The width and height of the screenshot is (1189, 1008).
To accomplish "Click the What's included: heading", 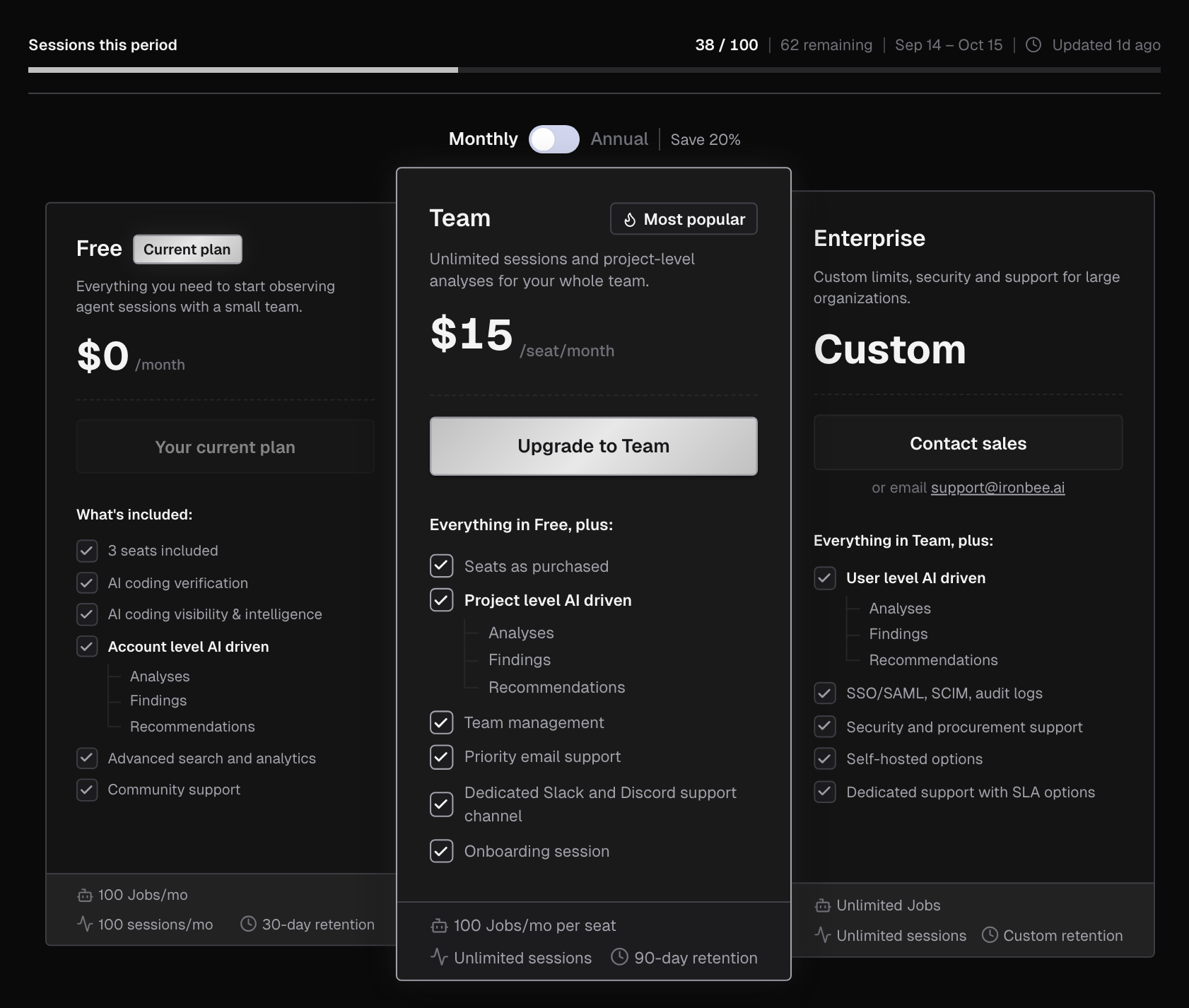I will click(x=134, y=515).
